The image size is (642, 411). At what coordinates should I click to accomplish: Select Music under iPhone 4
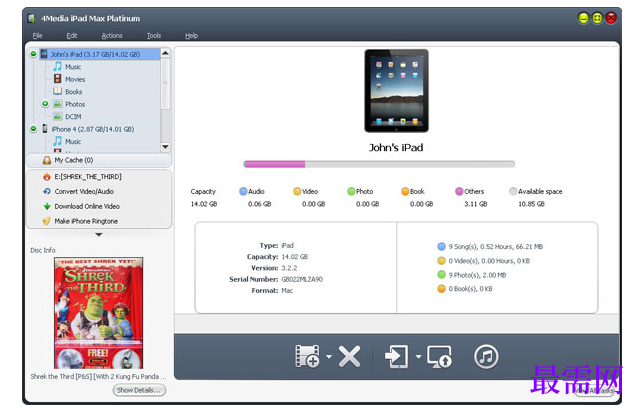click(x=73, y=142)
